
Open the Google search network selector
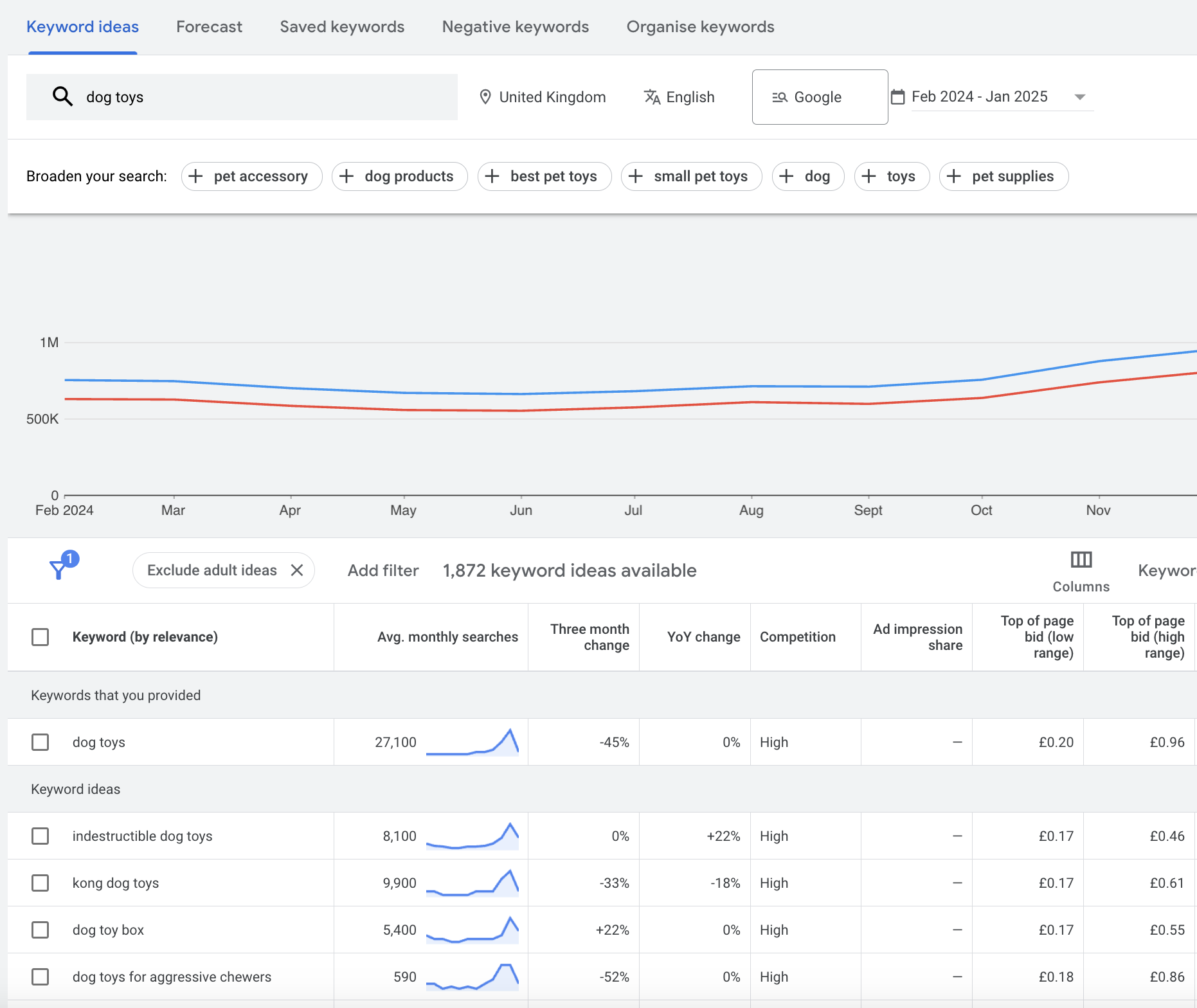tap(818, 97)
